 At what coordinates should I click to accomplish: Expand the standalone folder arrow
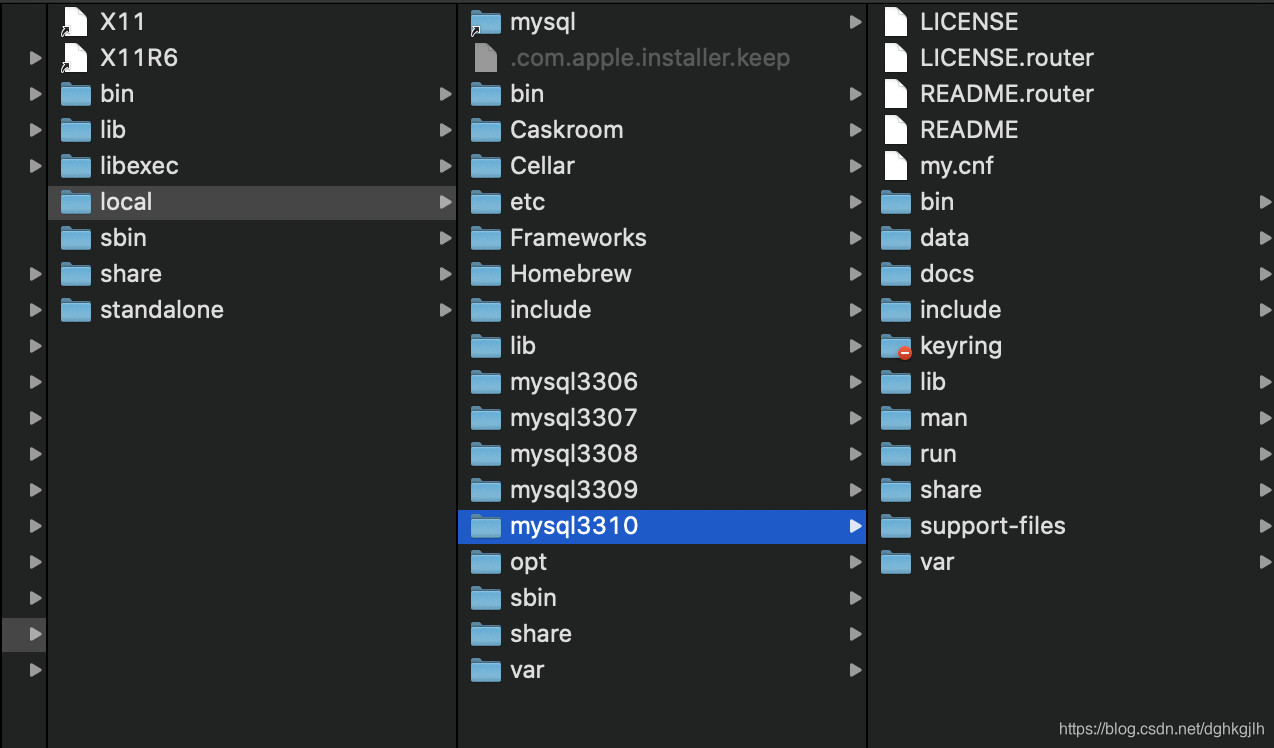445,310
